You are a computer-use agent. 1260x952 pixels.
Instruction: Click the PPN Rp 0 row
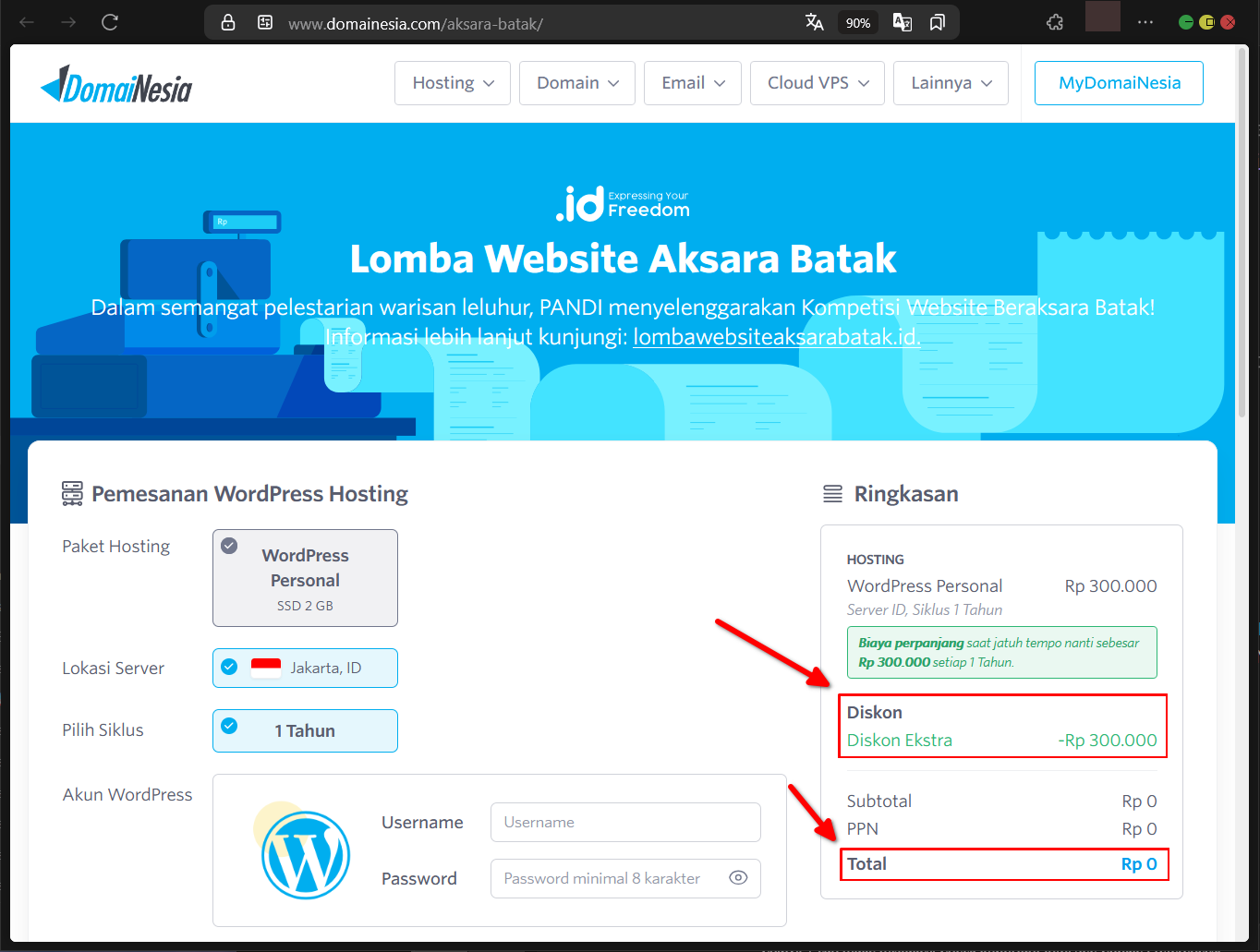(x=1001, y=828)
